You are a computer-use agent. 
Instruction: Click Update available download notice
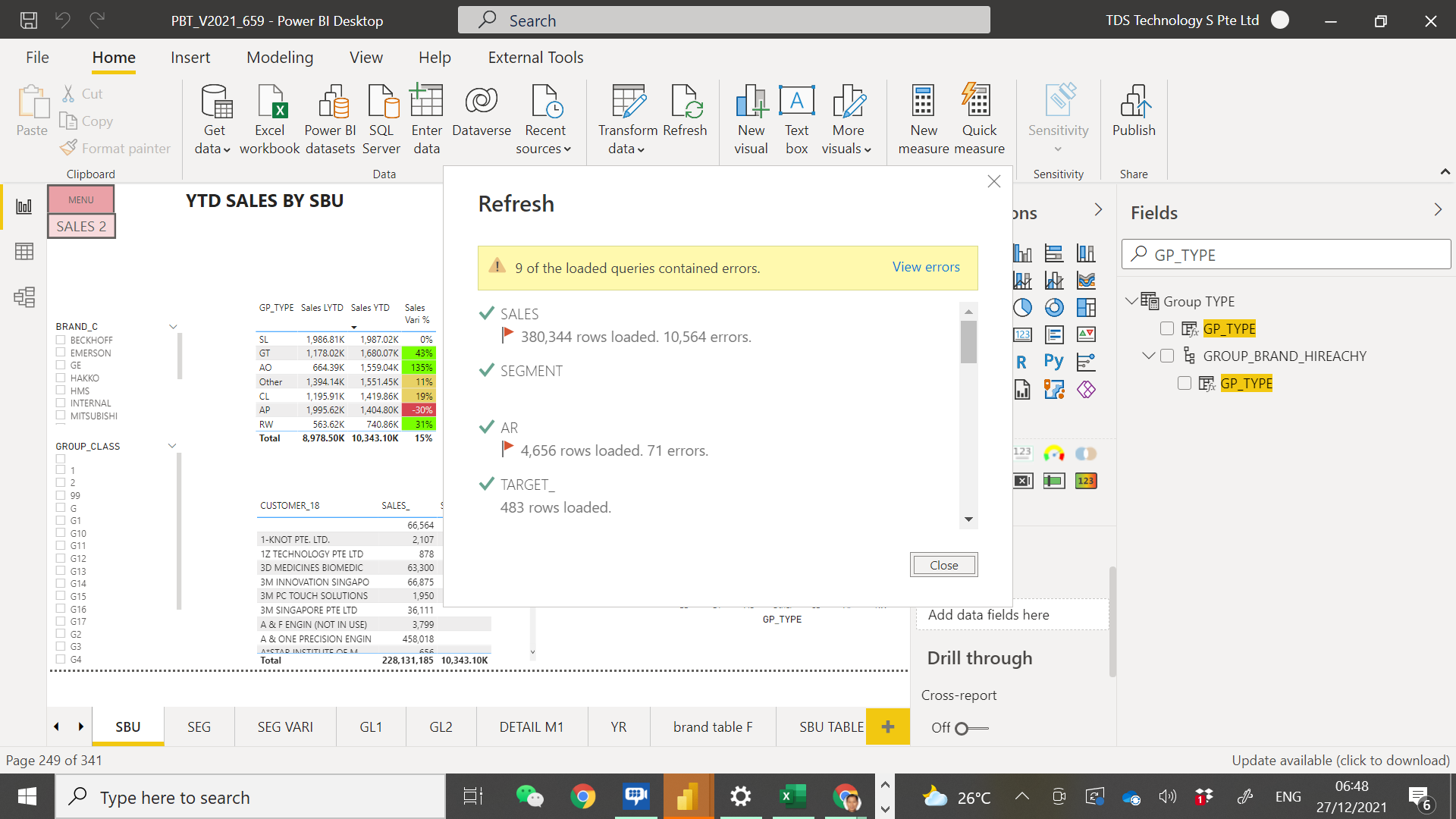click(1340, 760)
